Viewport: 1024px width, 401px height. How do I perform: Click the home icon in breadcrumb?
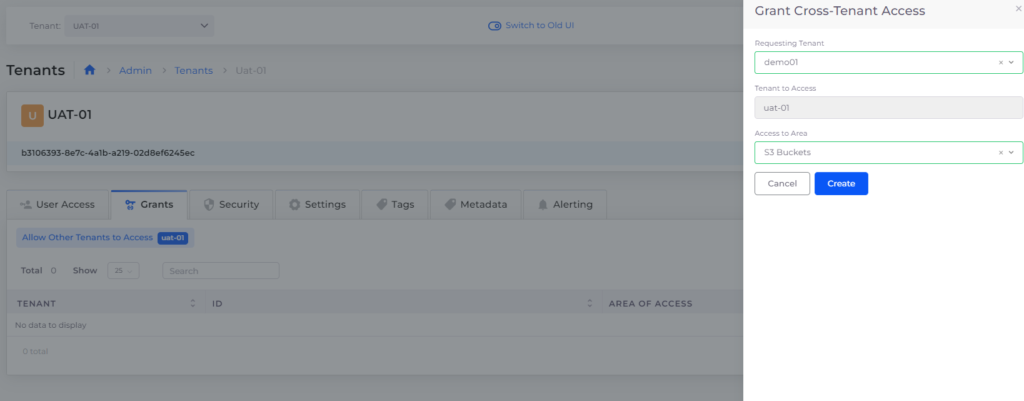[90, 70]
